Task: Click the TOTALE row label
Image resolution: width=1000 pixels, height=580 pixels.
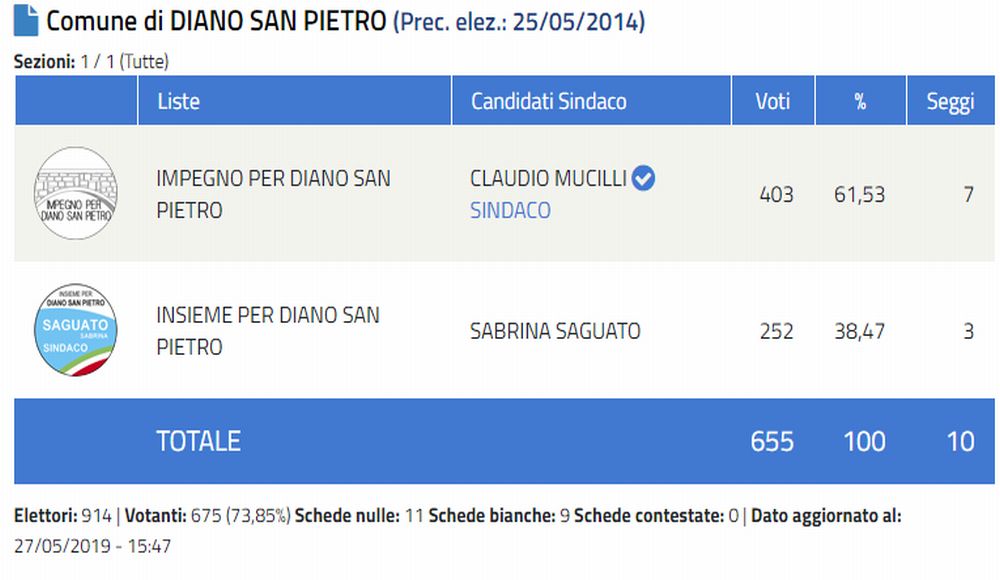Action: (x=198, y=441)
